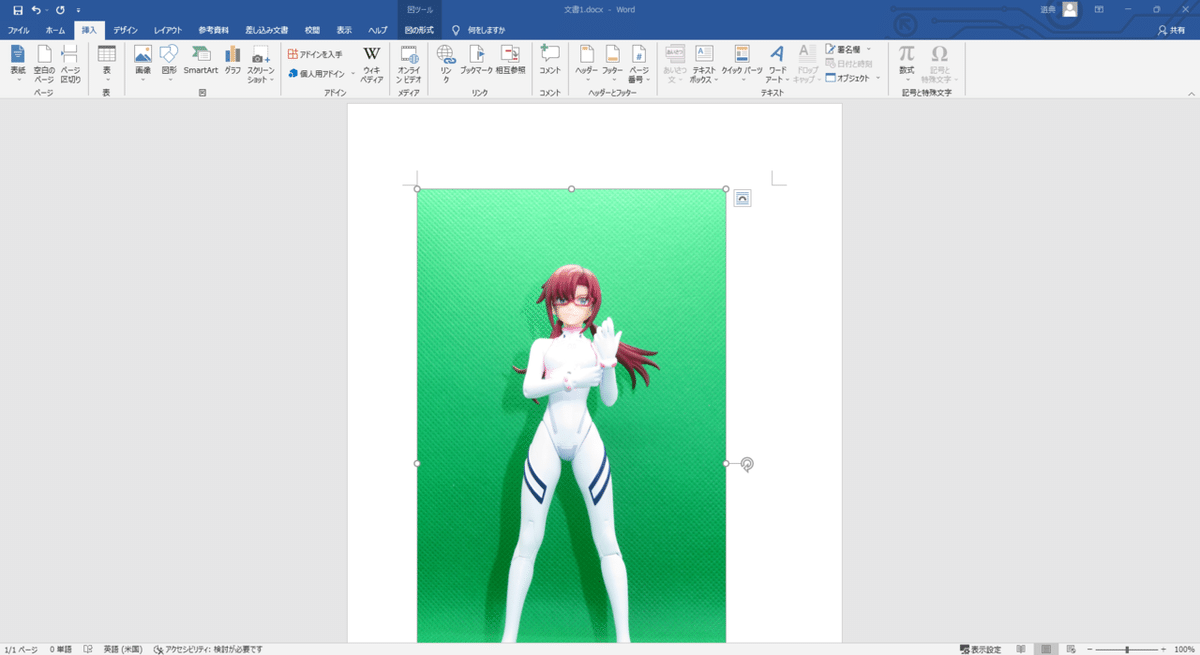Open the スクリーンショット dropdown

[259, 64]
